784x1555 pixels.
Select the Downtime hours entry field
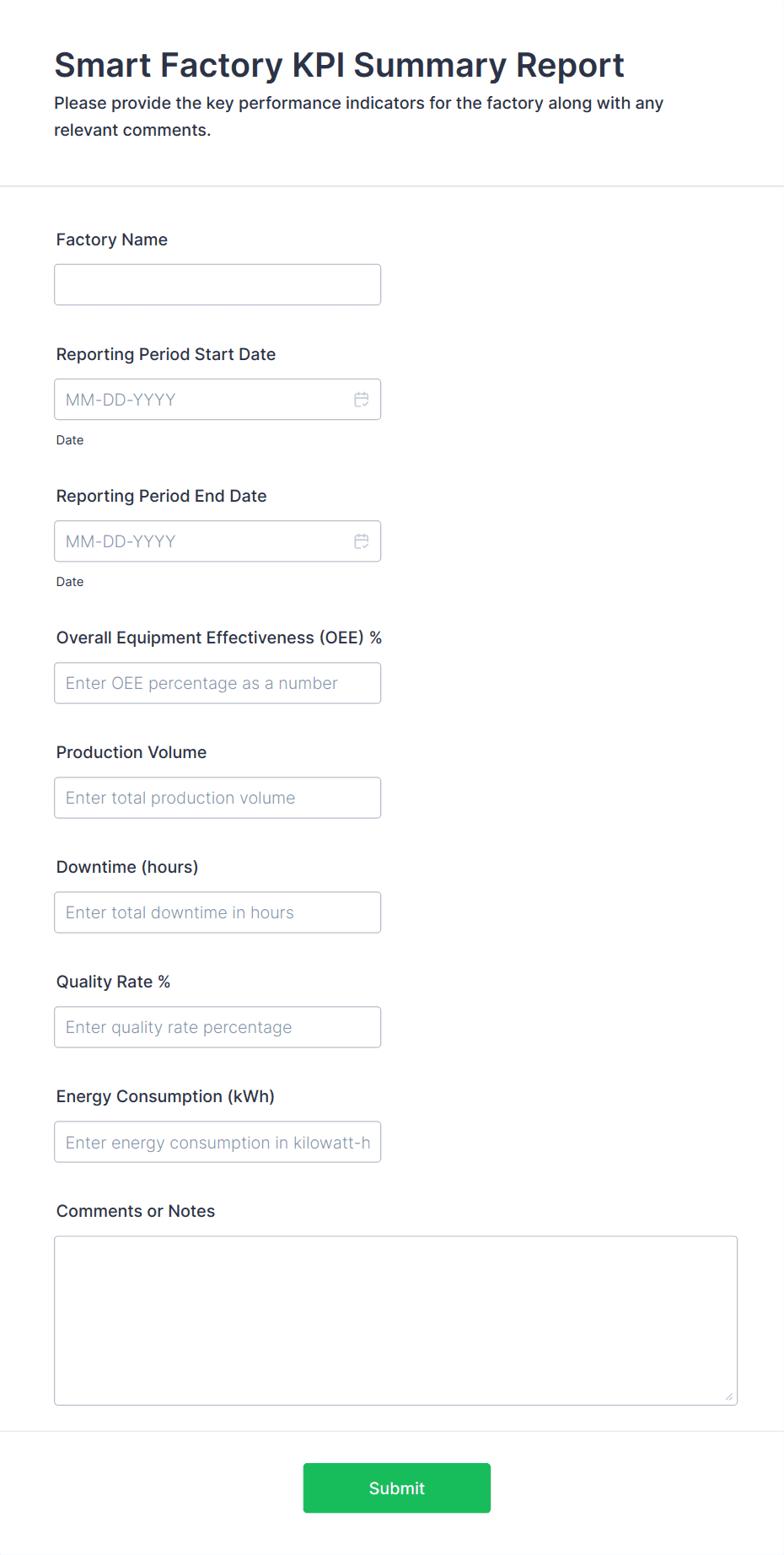217,912
